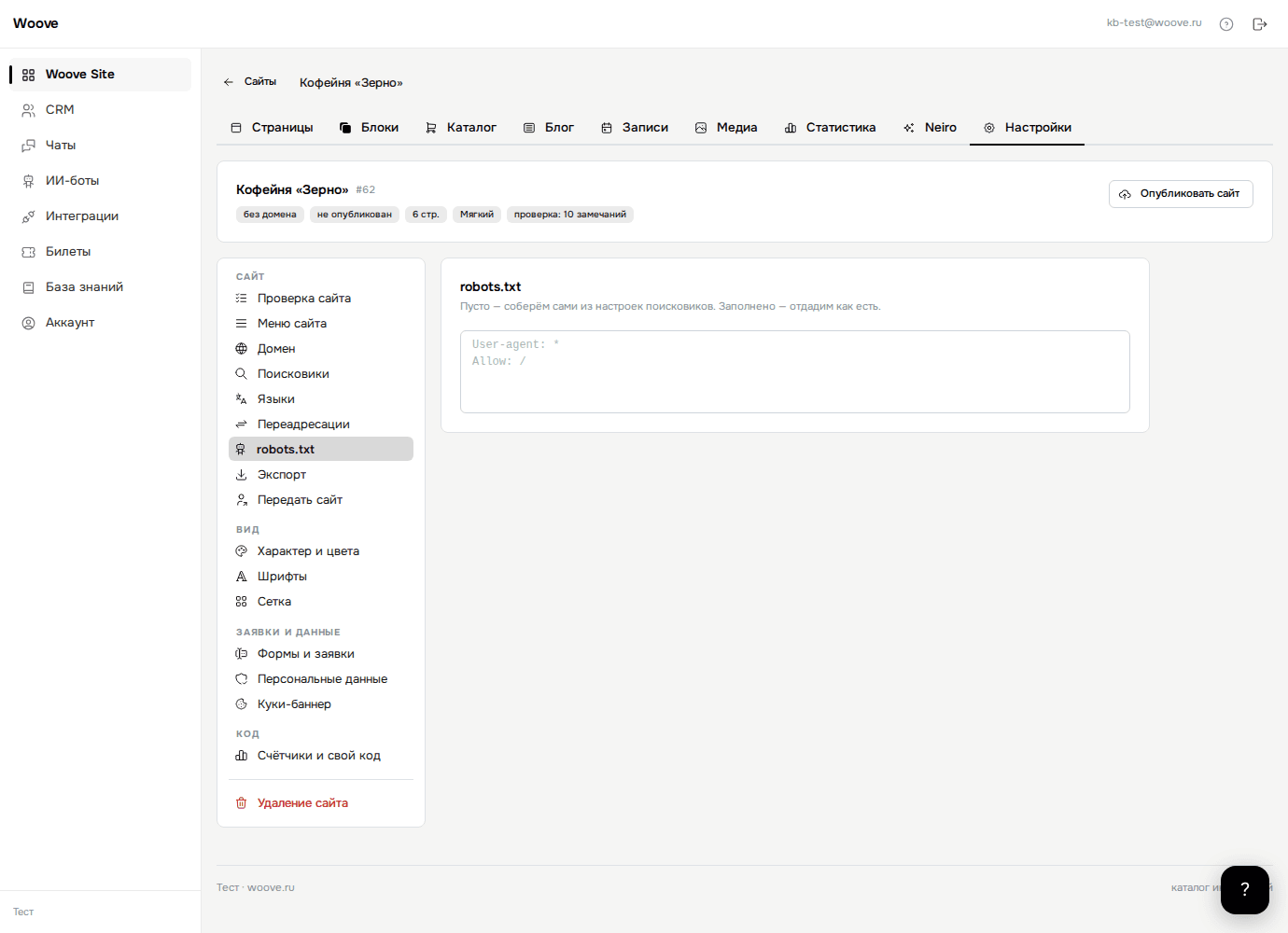This screenshot has height=933, width=1288.
Task: Open Сетка settings item
Action: (x=321, y=602)
